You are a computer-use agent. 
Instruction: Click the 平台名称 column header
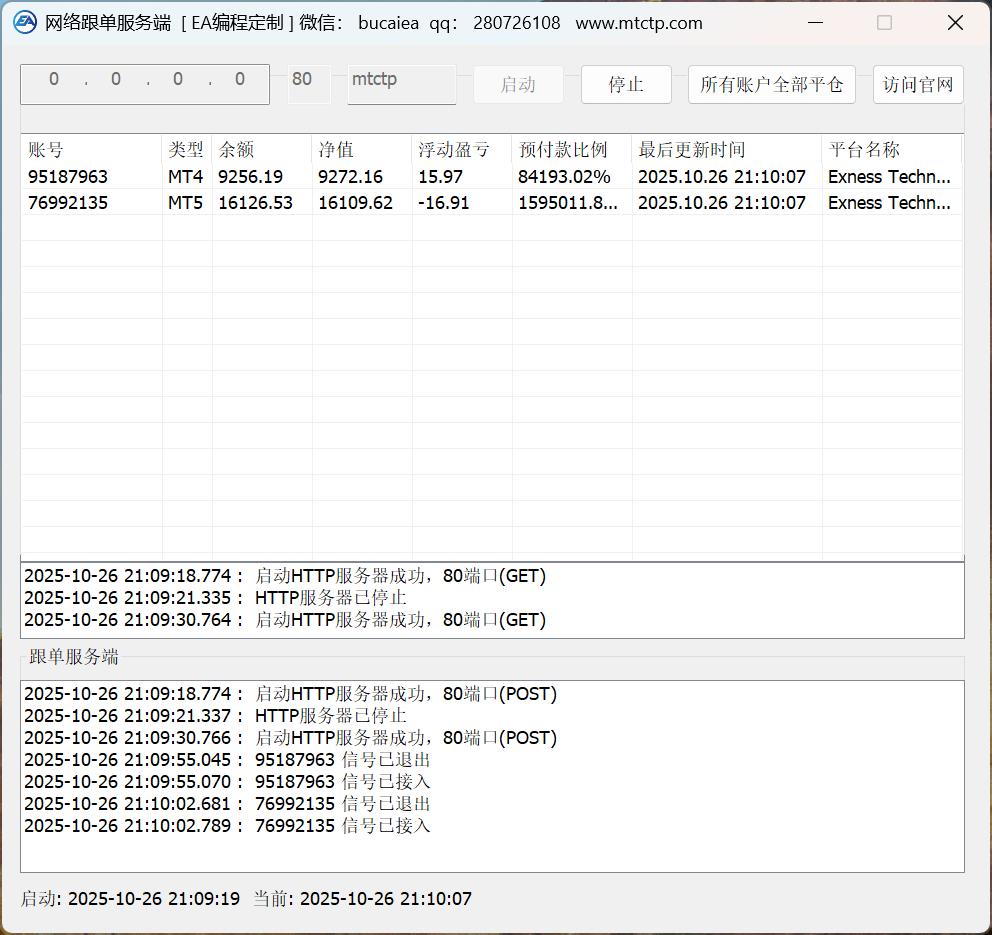point(890,150)
